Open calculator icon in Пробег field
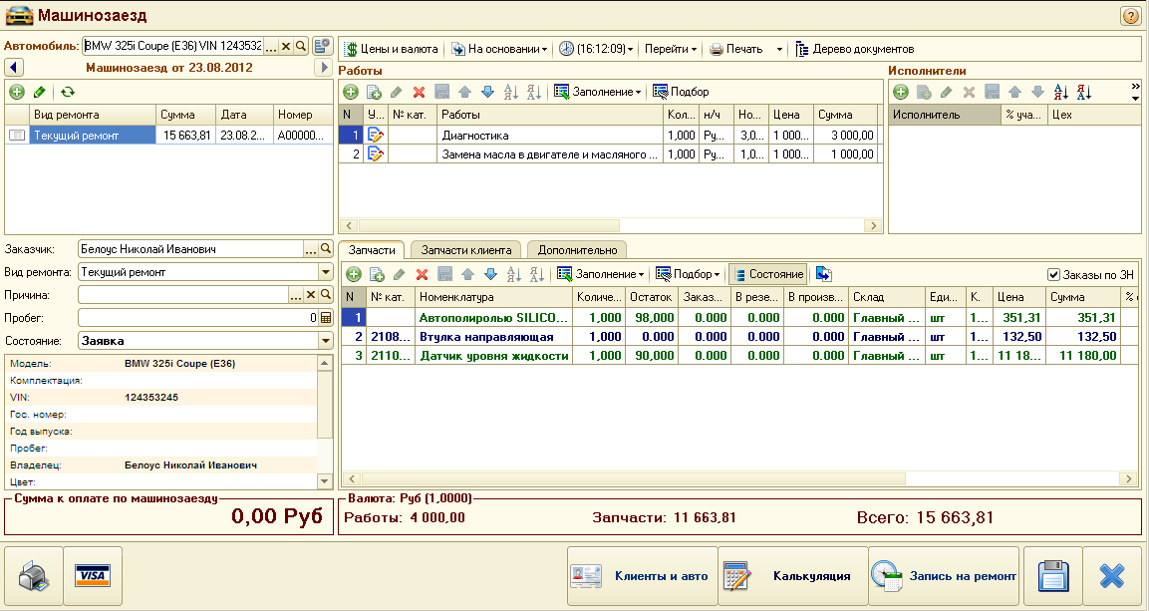Image resolution: width=1149 pixels, height=611 pixels. pyautogui.click(x=325, y=318)
